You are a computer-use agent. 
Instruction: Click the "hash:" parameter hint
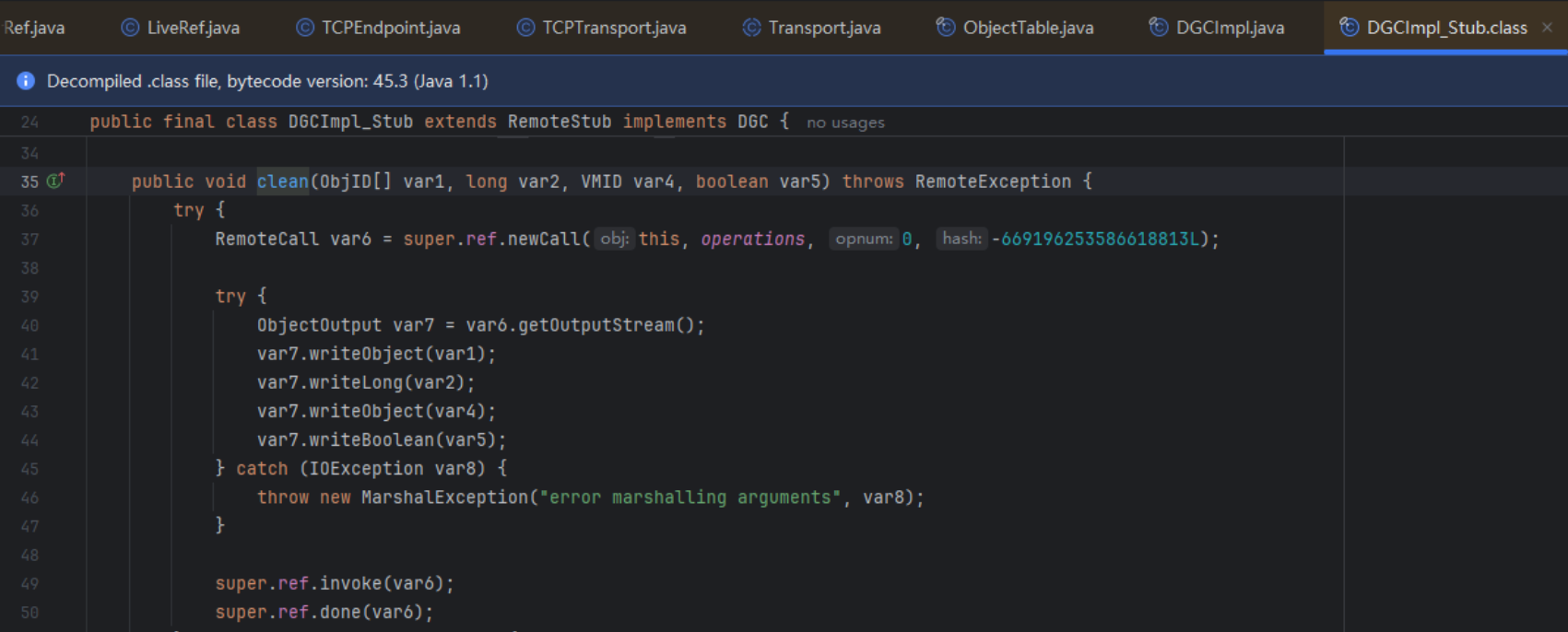tap(961, 239)
